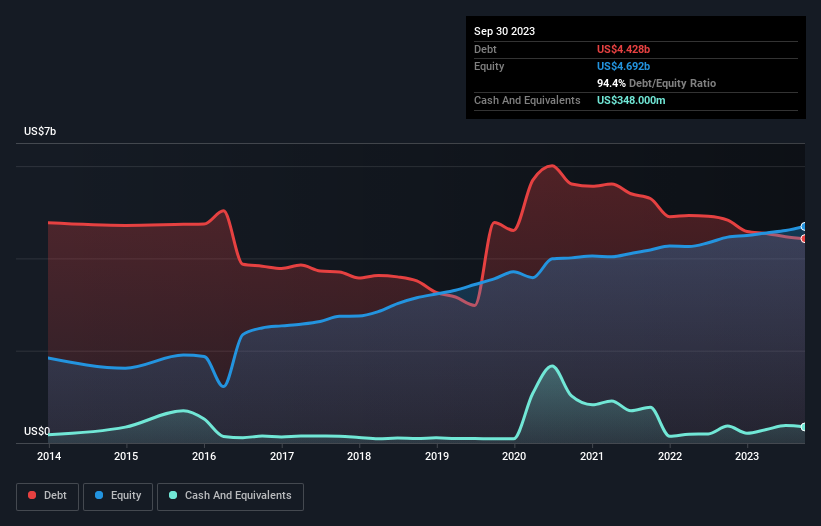Click the 2018 x-axis label

coord(359,456)
